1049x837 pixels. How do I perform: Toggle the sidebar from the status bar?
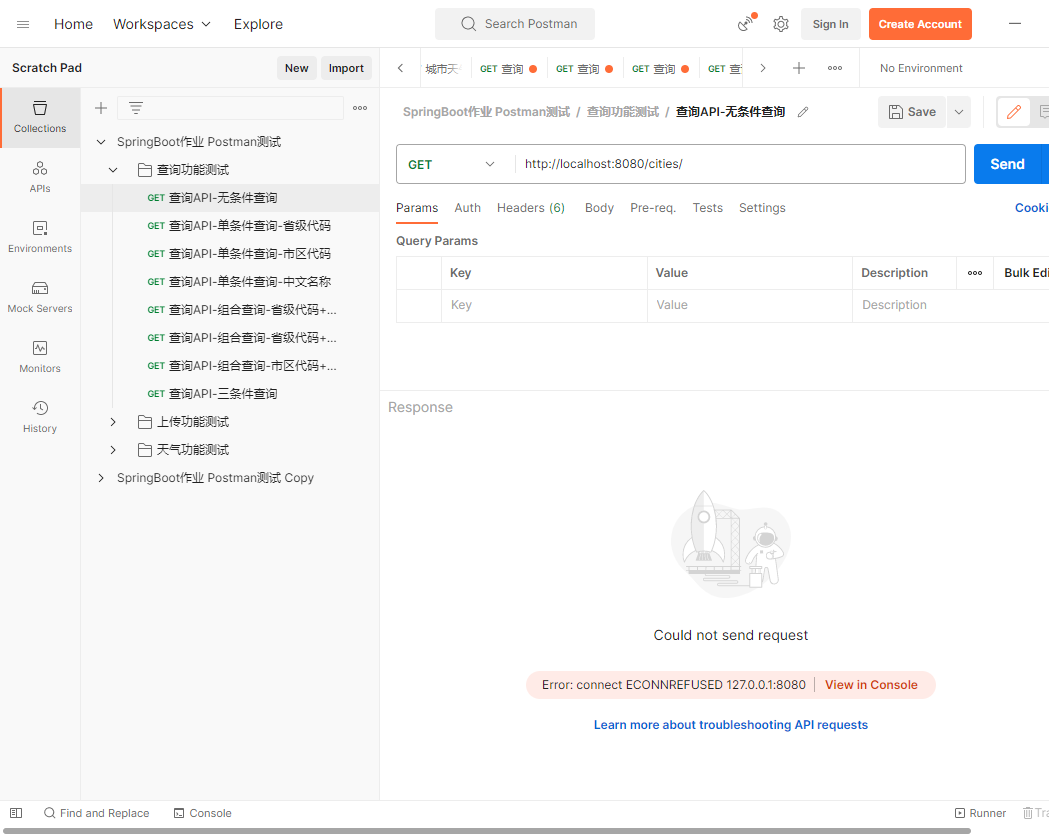16,813
